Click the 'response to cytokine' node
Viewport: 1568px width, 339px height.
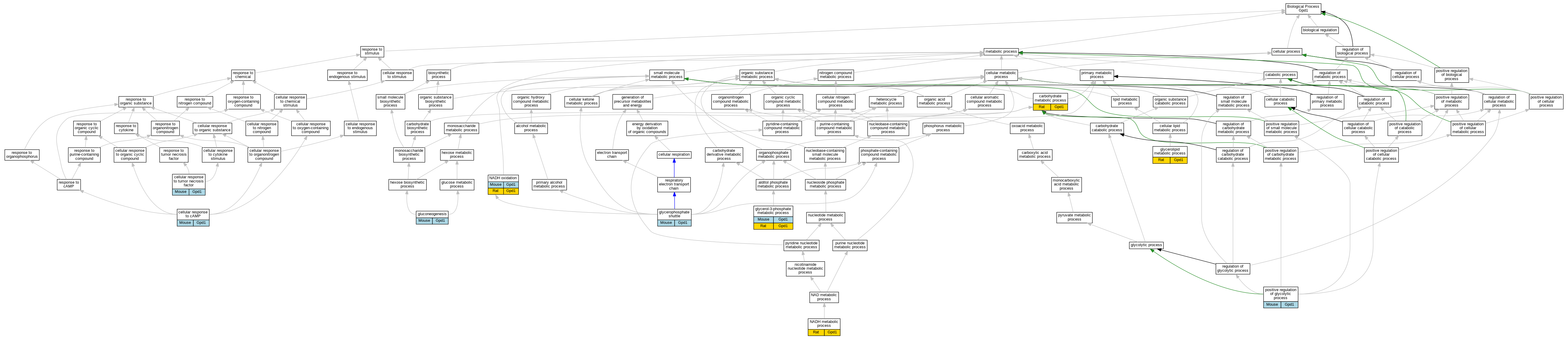[x=126, y=128]
